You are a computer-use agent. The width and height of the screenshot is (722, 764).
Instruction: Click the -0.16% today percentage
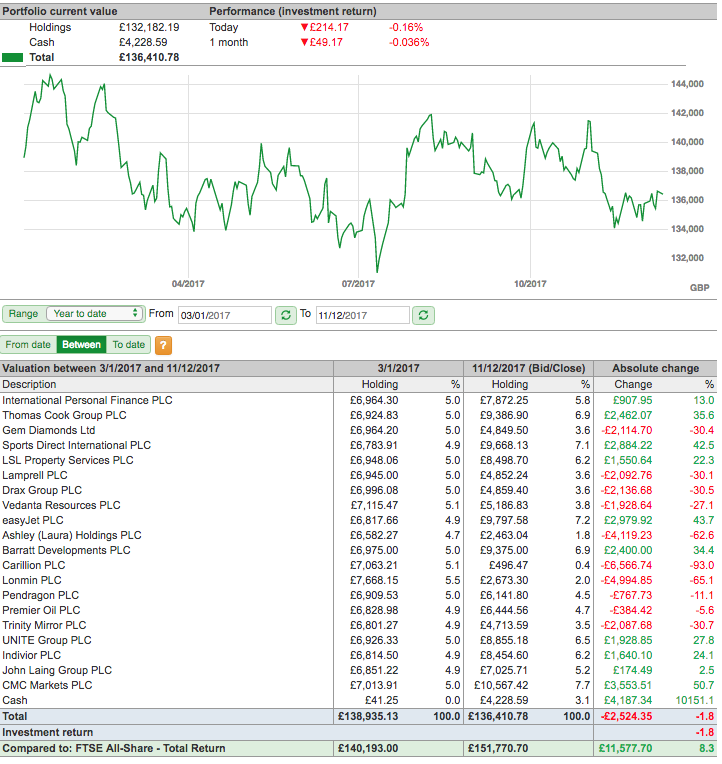[406, 27]
